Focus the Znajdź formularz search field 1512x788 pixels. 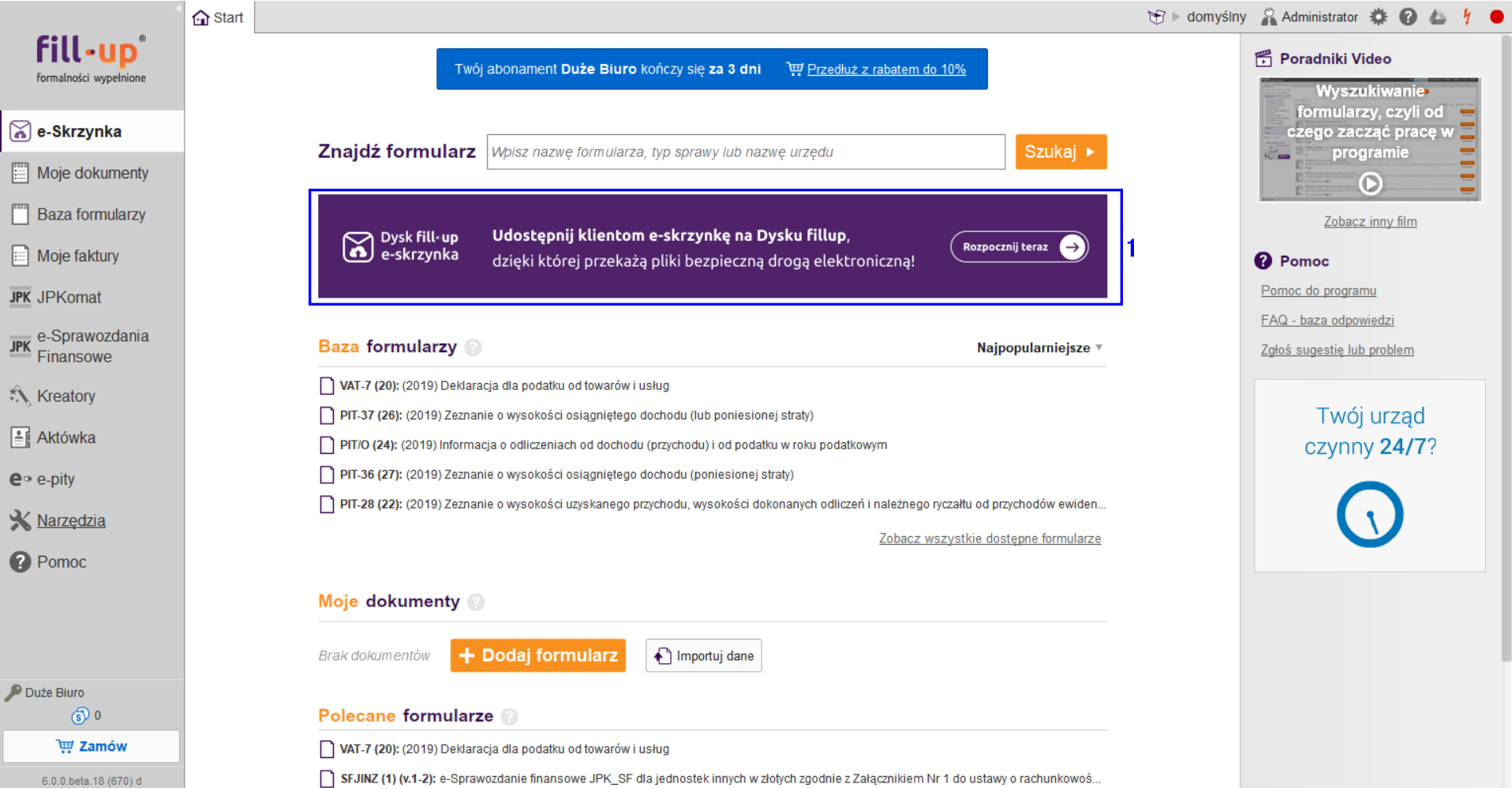click(746, 152)
